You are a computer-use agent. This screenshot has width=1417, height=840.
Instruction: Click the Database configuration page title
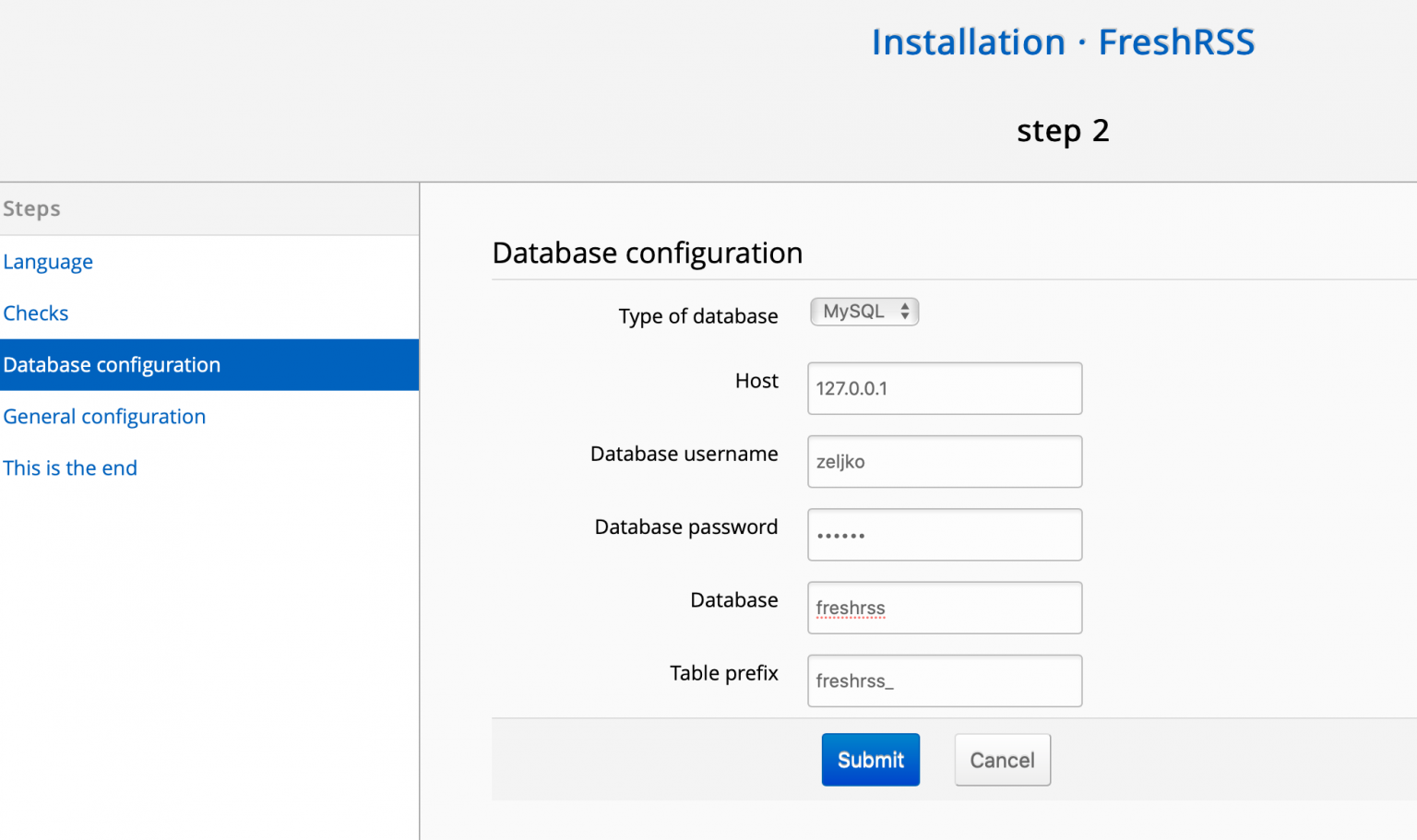[647, 253]
